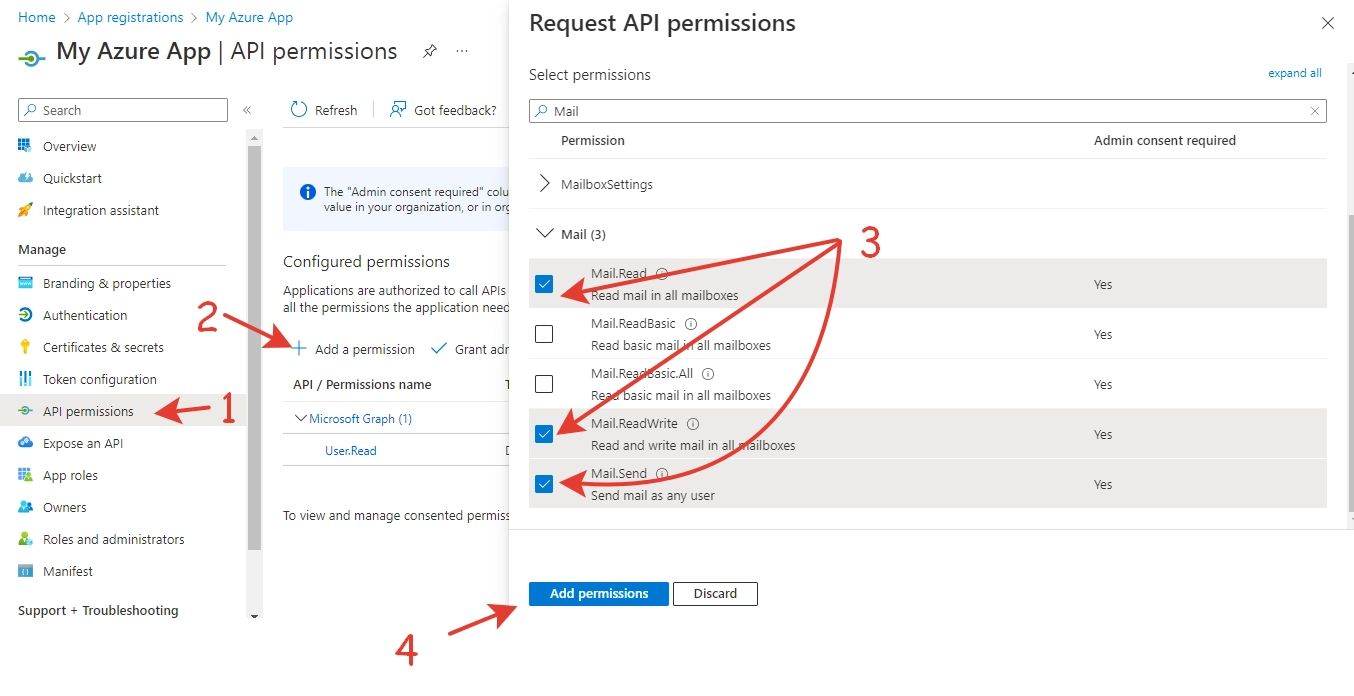Click the My Azure App breadcrumb link

coord(249,17)
